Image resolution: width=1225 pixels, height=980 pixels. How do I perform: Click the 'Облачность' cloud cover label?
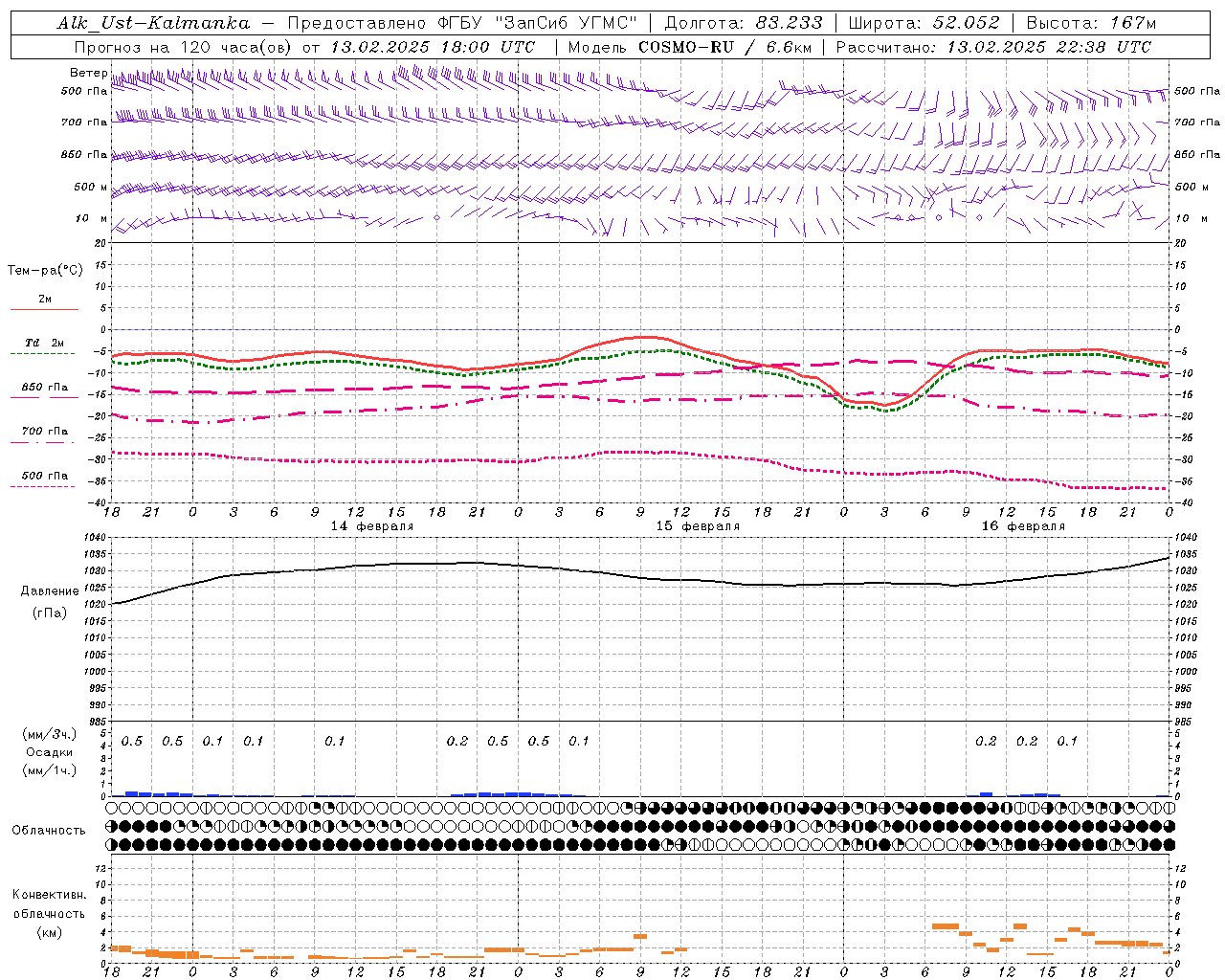[49, 831]
